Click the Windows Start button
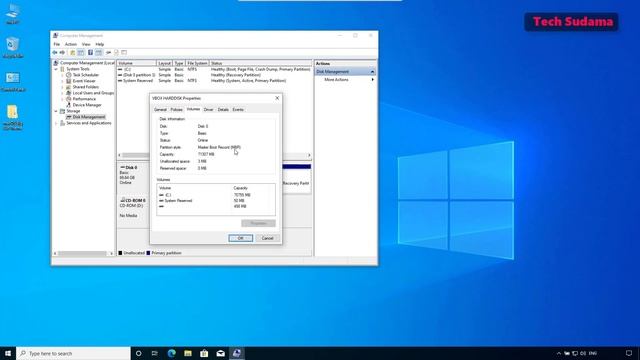Viewport: 640px width, 360px height. click(x=8, y=353)
